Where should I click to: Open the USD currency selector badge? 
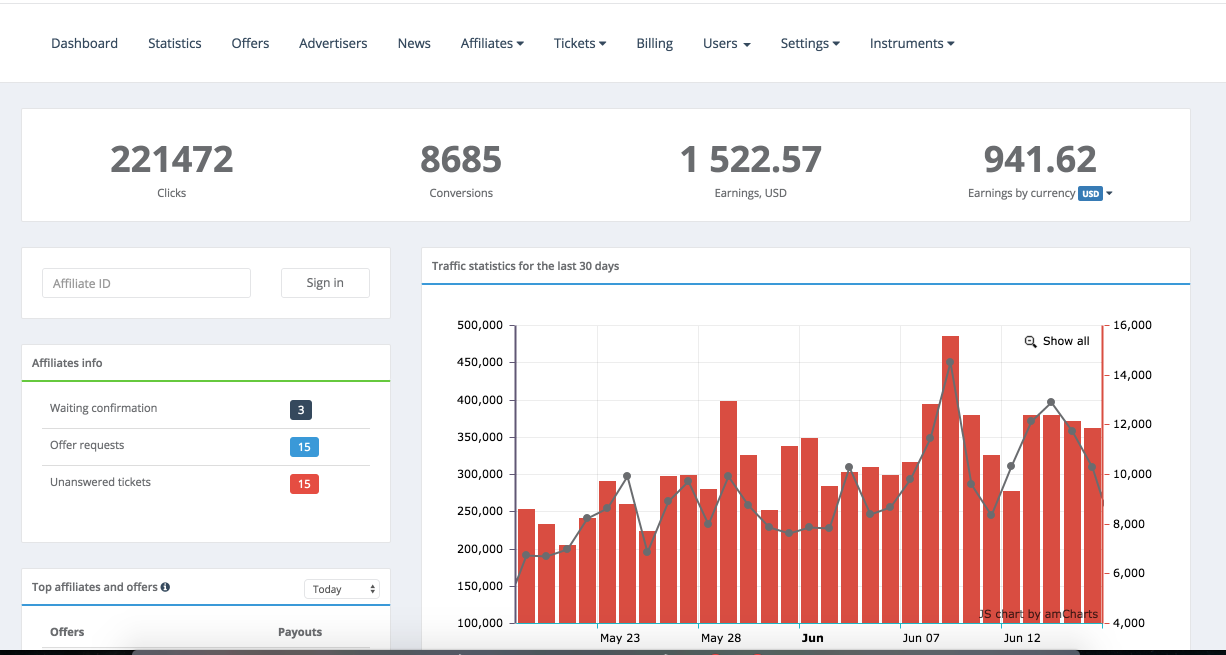(x=1090, y=194)
